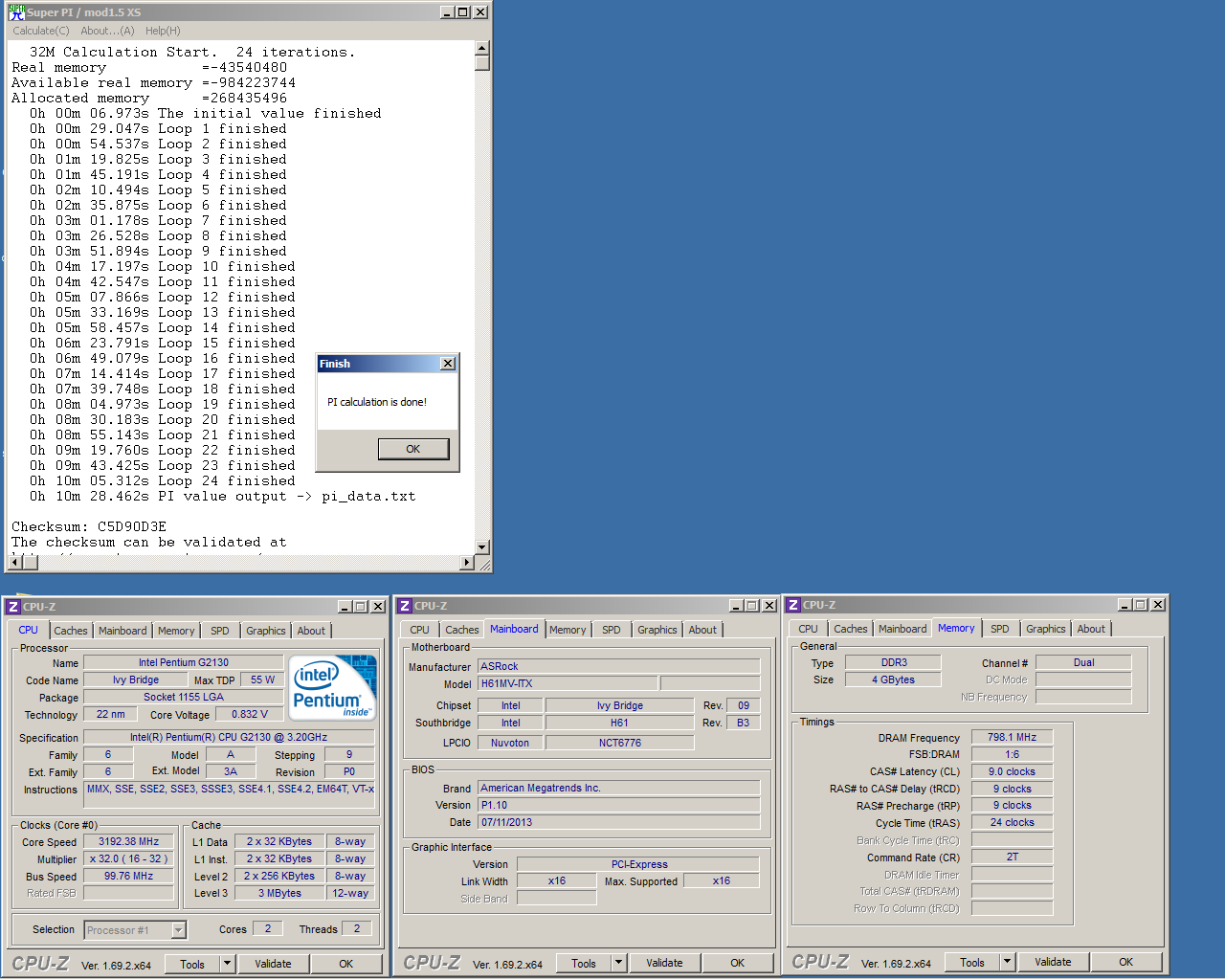Screen dimensions: 1225x980
Task: Click the Checksum C5D90D3E line
Action: (x=89, y=527)
